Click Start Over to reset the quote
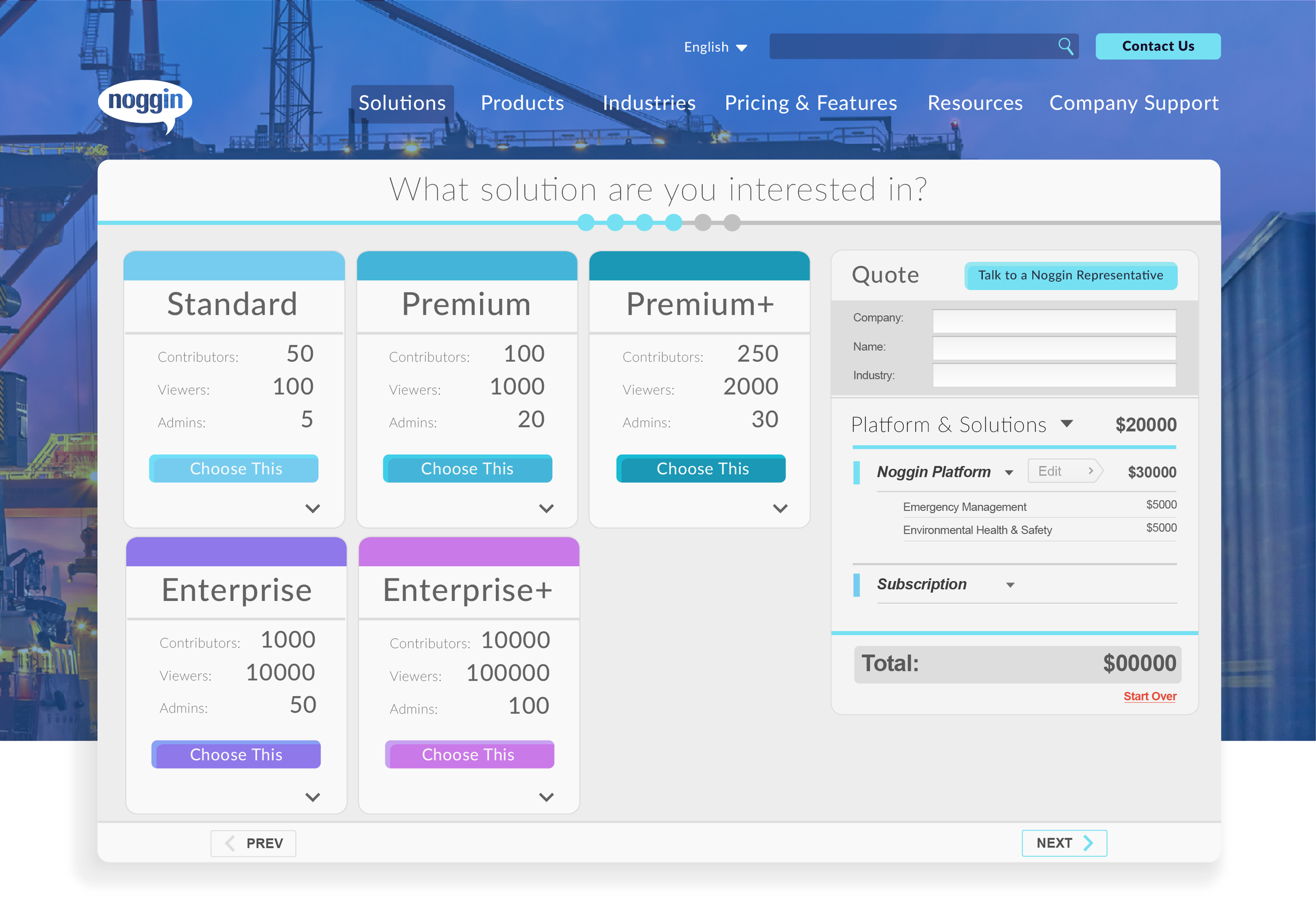1316x921 pixels. 1149,696
